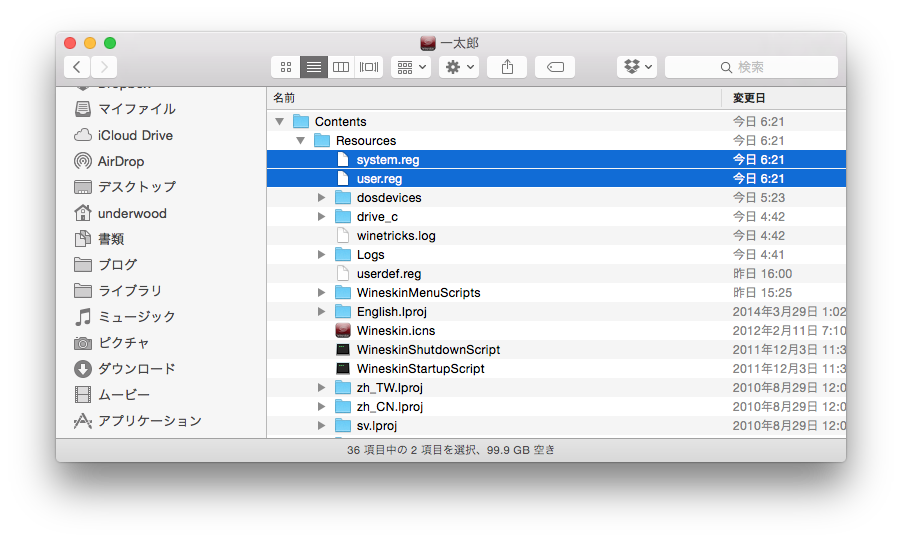Go forward to next folder
The width and height of the screenshot is (902, 542).
(104, 67)
